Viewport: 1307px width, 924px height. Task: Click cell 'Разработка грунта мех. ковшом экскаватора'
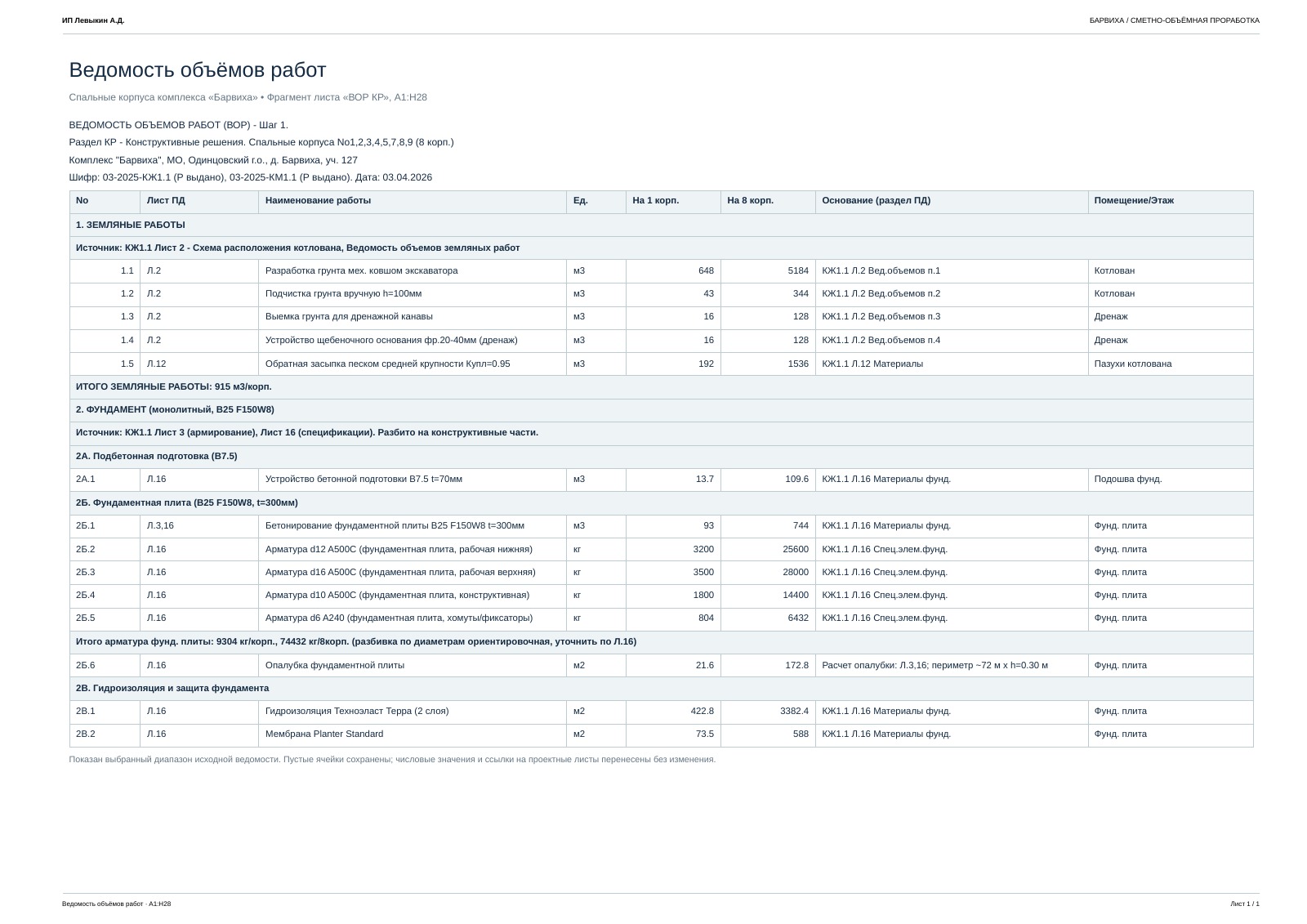413,271
